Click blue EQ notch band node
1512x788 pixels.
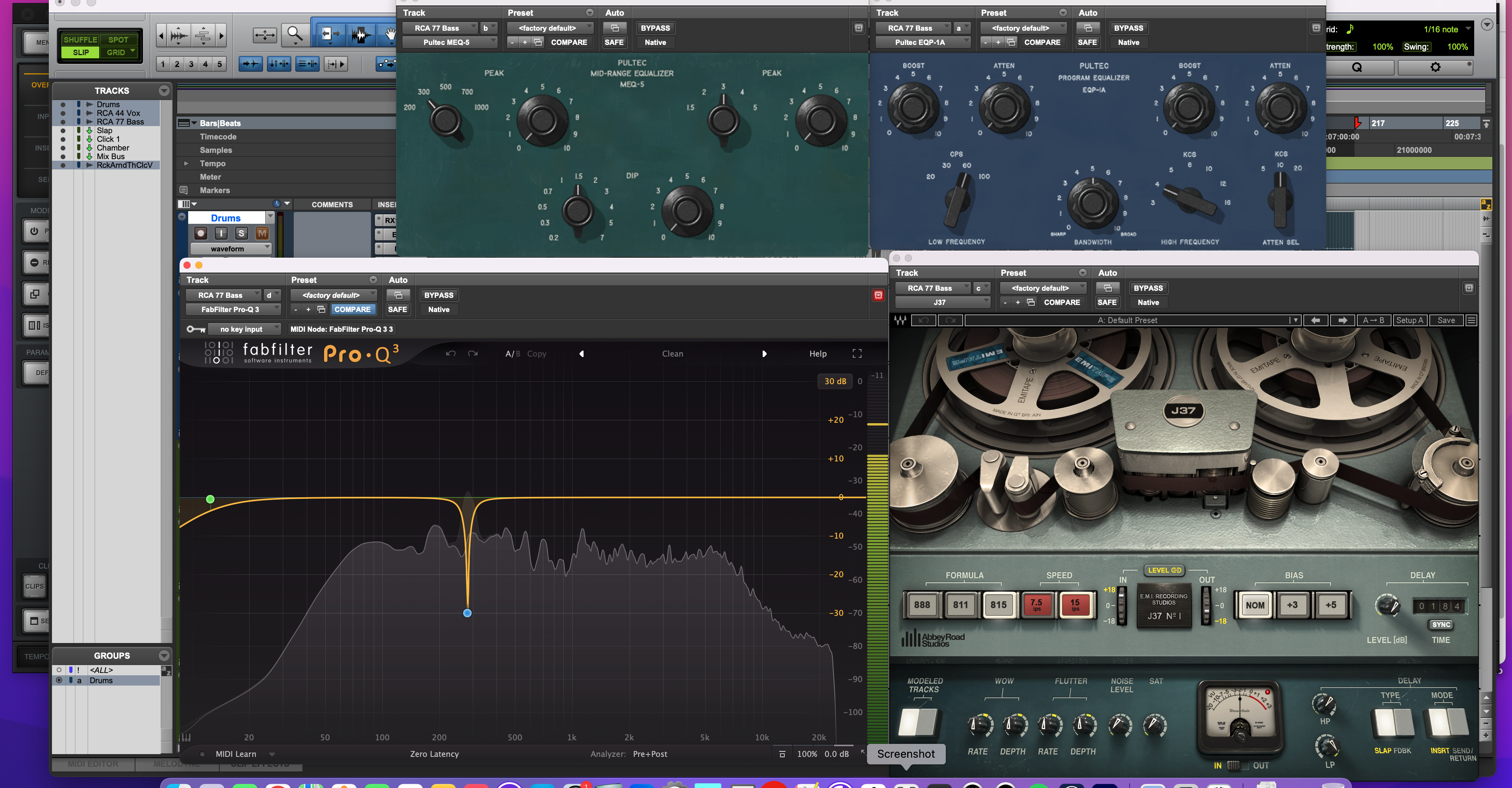point(467,613)
